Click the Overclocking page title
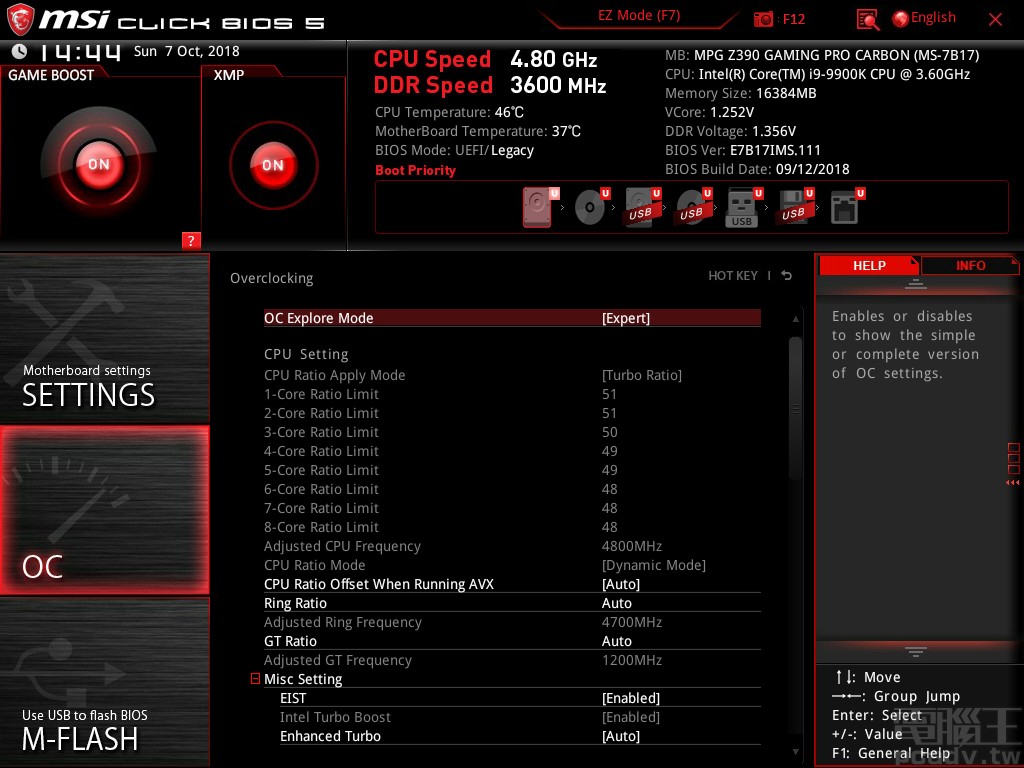Screen dimensions: 1024x768 272,278
